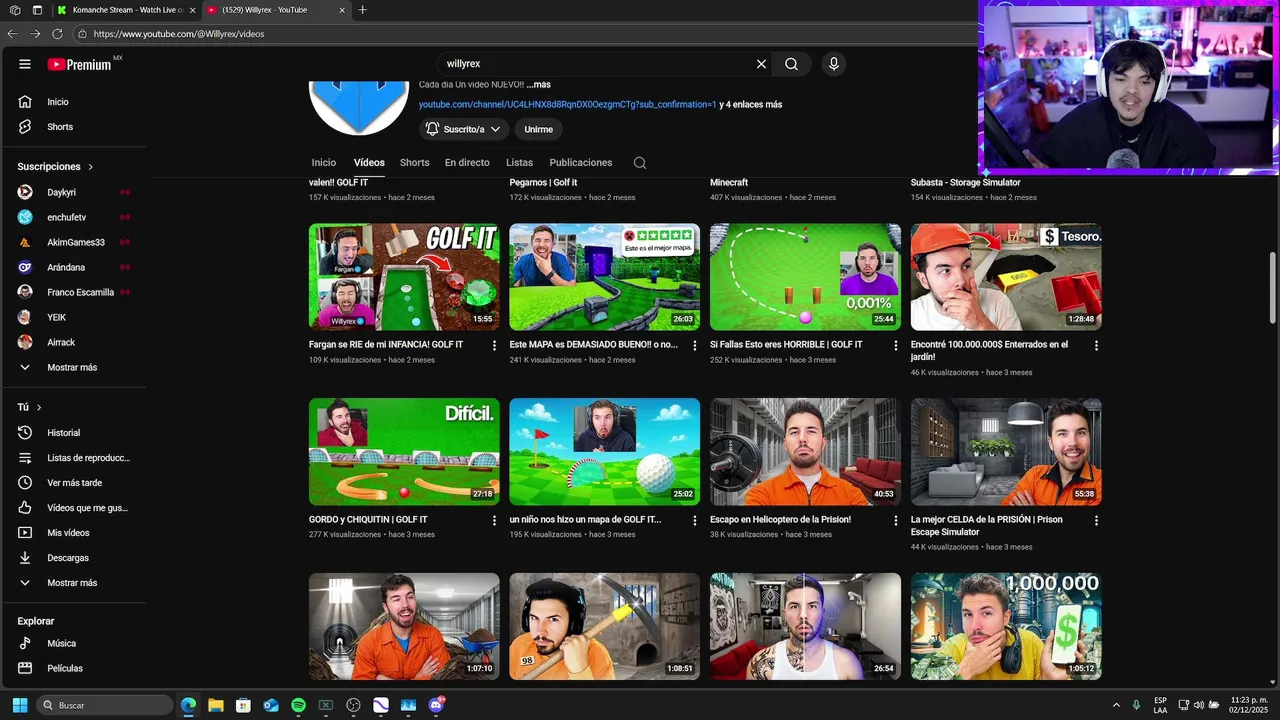This screenshot has width=1280, height=720.
Task: Open the YouTube hamburger guide menu
Action: 25,64
